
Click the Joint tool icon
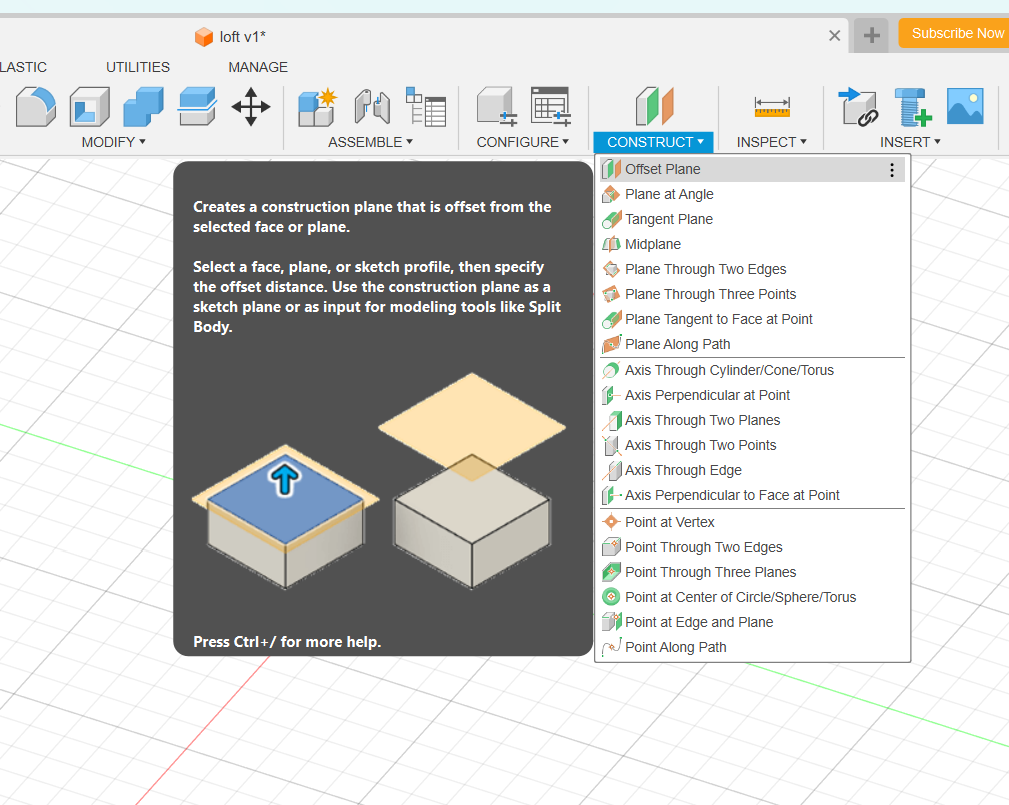[x=372, y=107]
